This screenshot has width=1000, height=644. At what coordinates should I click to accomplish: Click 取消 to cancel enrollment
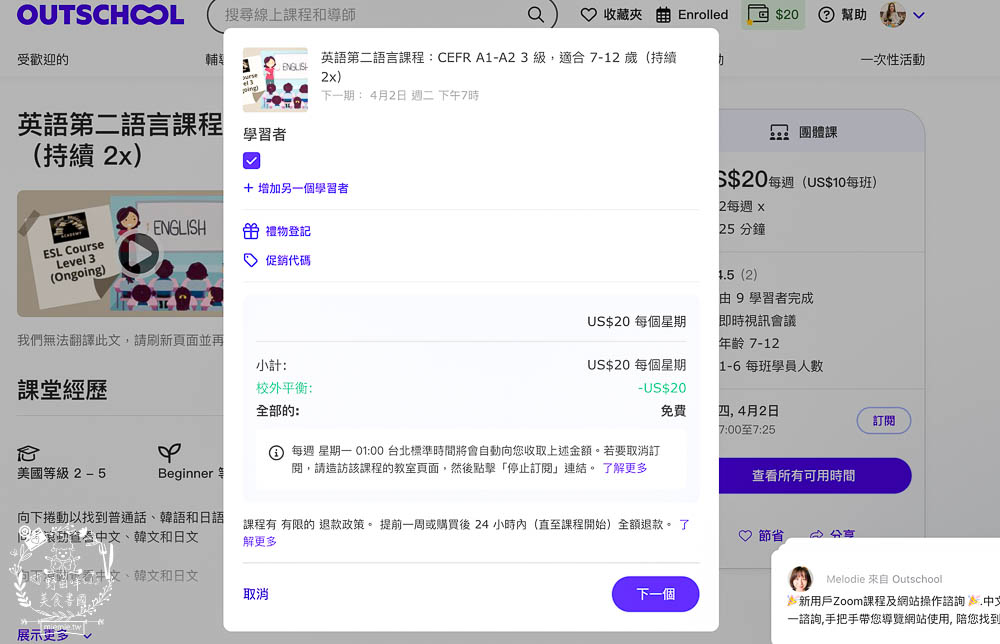click(x=256, y=594)
